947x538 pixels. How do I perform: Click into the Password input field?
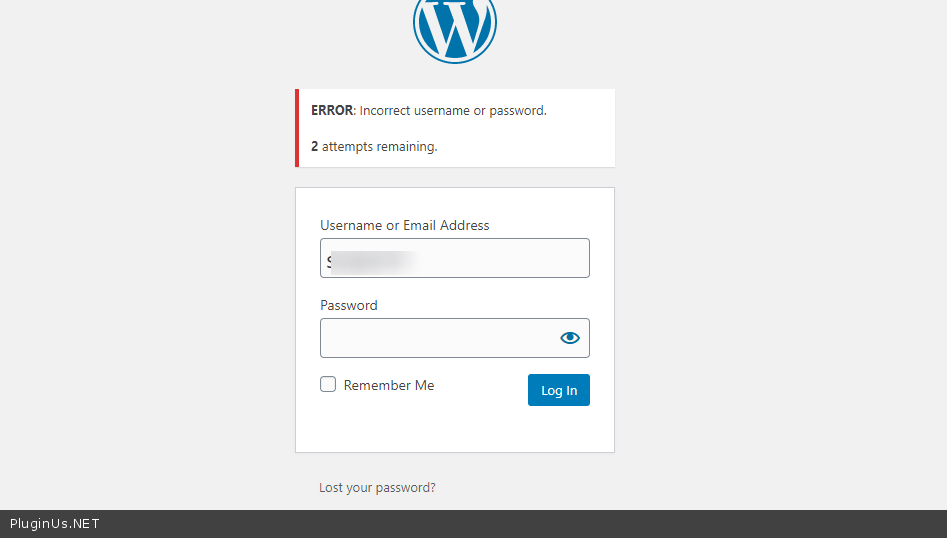[x=437, y=338]
